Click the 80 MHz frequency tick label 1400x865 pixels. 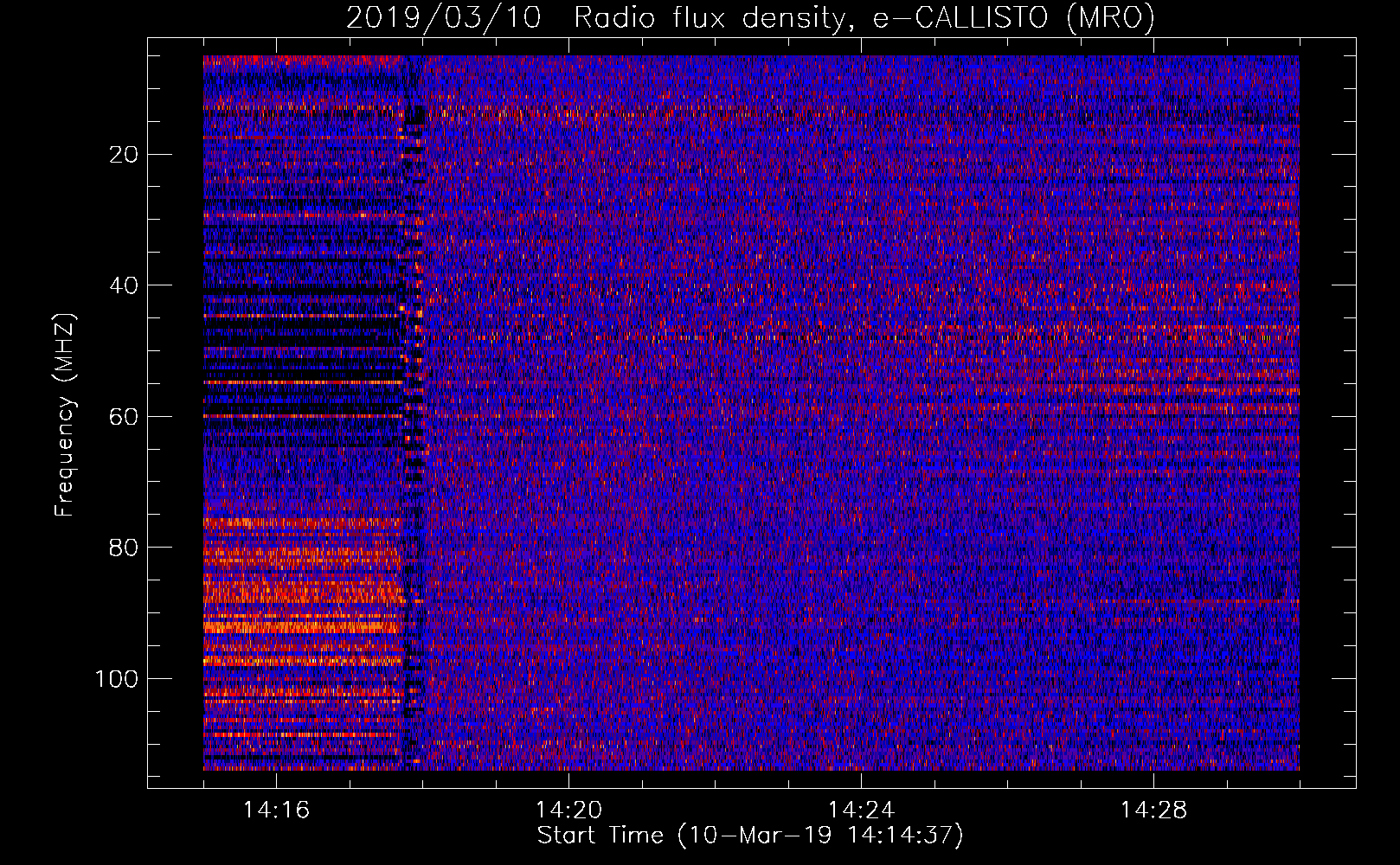tap(125, 548)
